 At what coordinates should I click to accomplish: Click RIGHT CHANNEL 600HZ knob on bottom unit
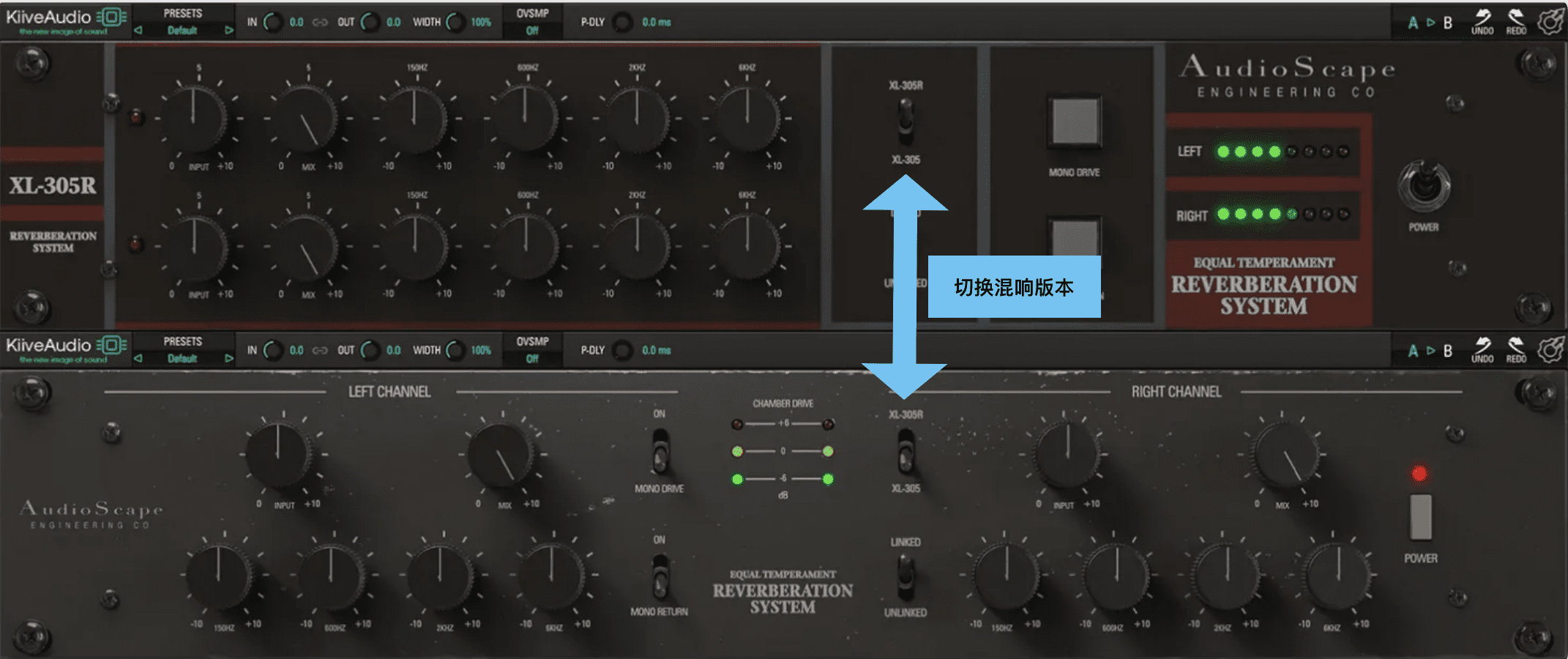[1116, 576]
